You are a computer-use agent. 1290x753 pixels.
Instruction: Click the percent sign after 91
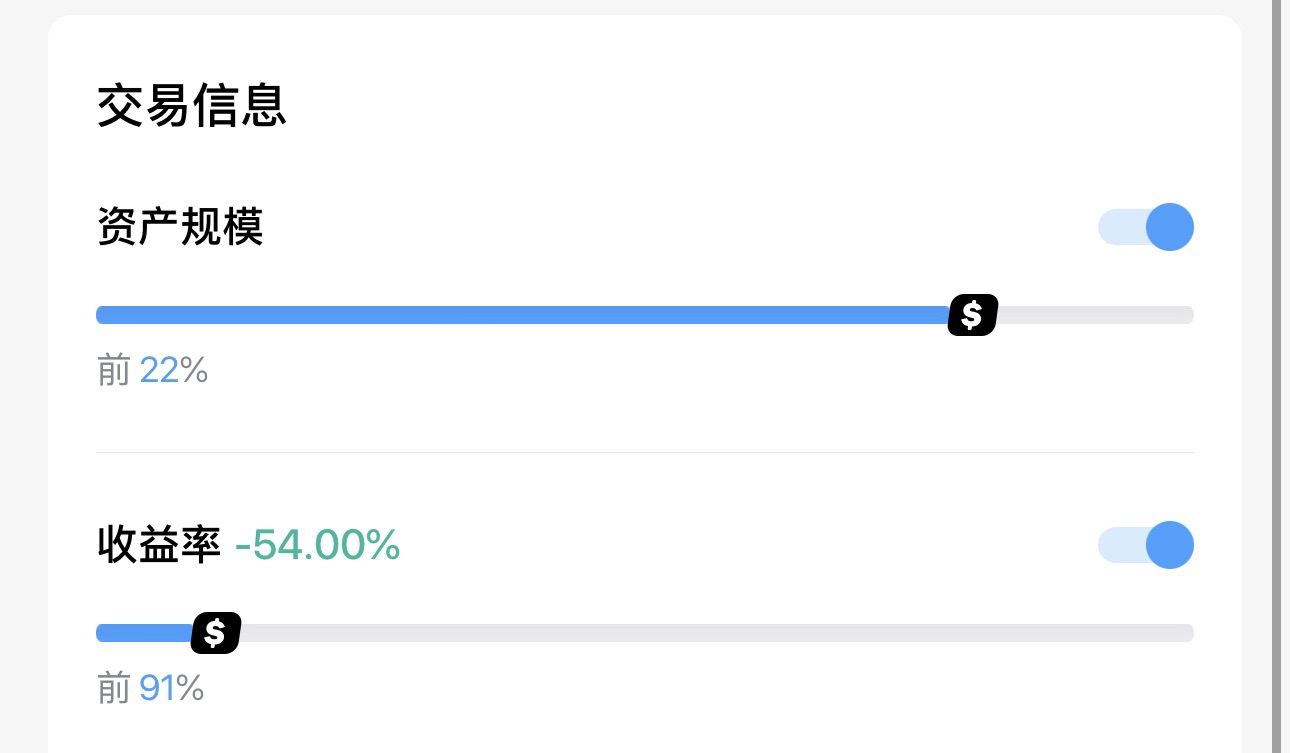191,689
